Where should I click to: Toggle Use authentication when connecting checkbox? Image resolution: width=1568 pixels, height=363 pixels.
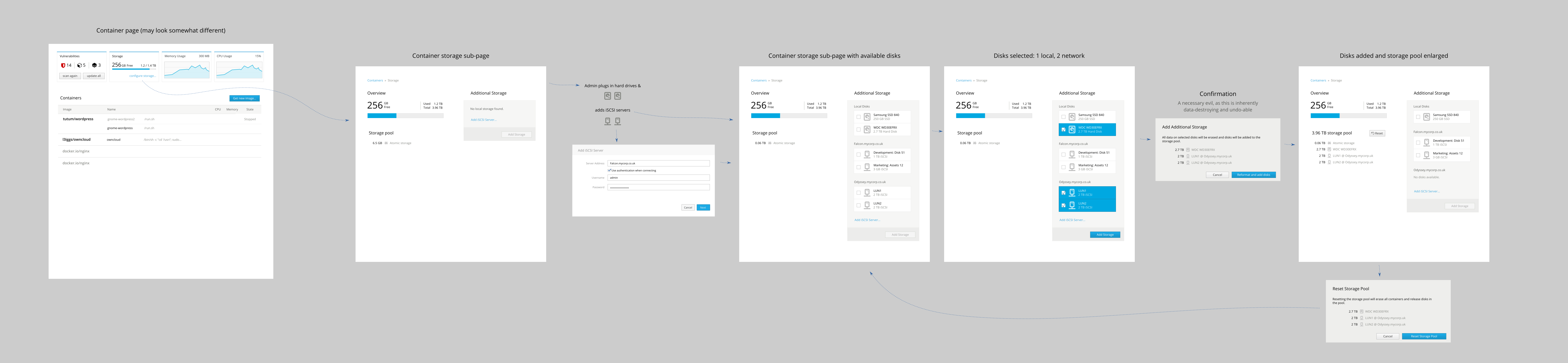point(609,171)
